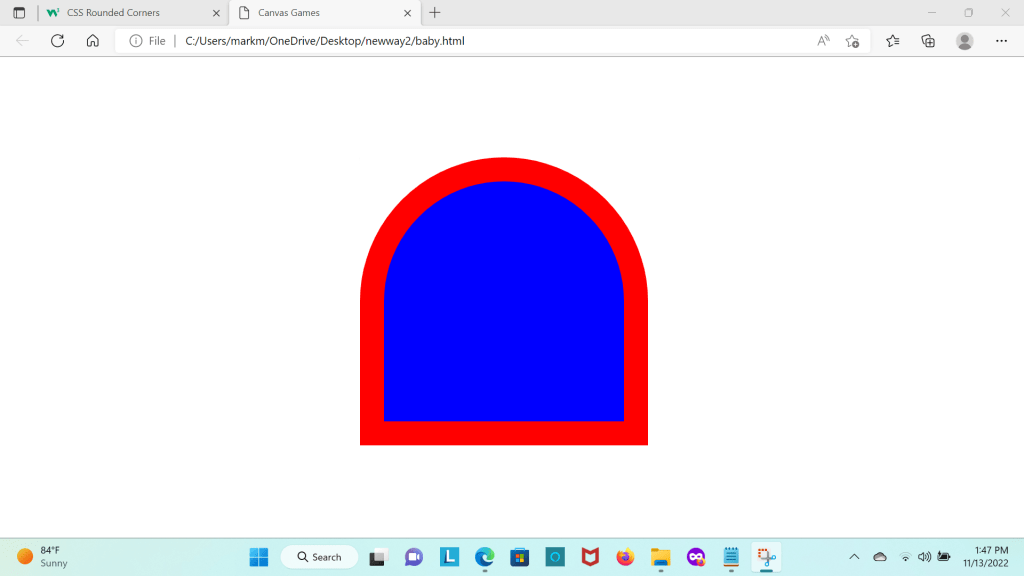The height and width of the screenshot is (576, 1024).
Task: Open the tab actions menu icon
Action: [19, 13]
